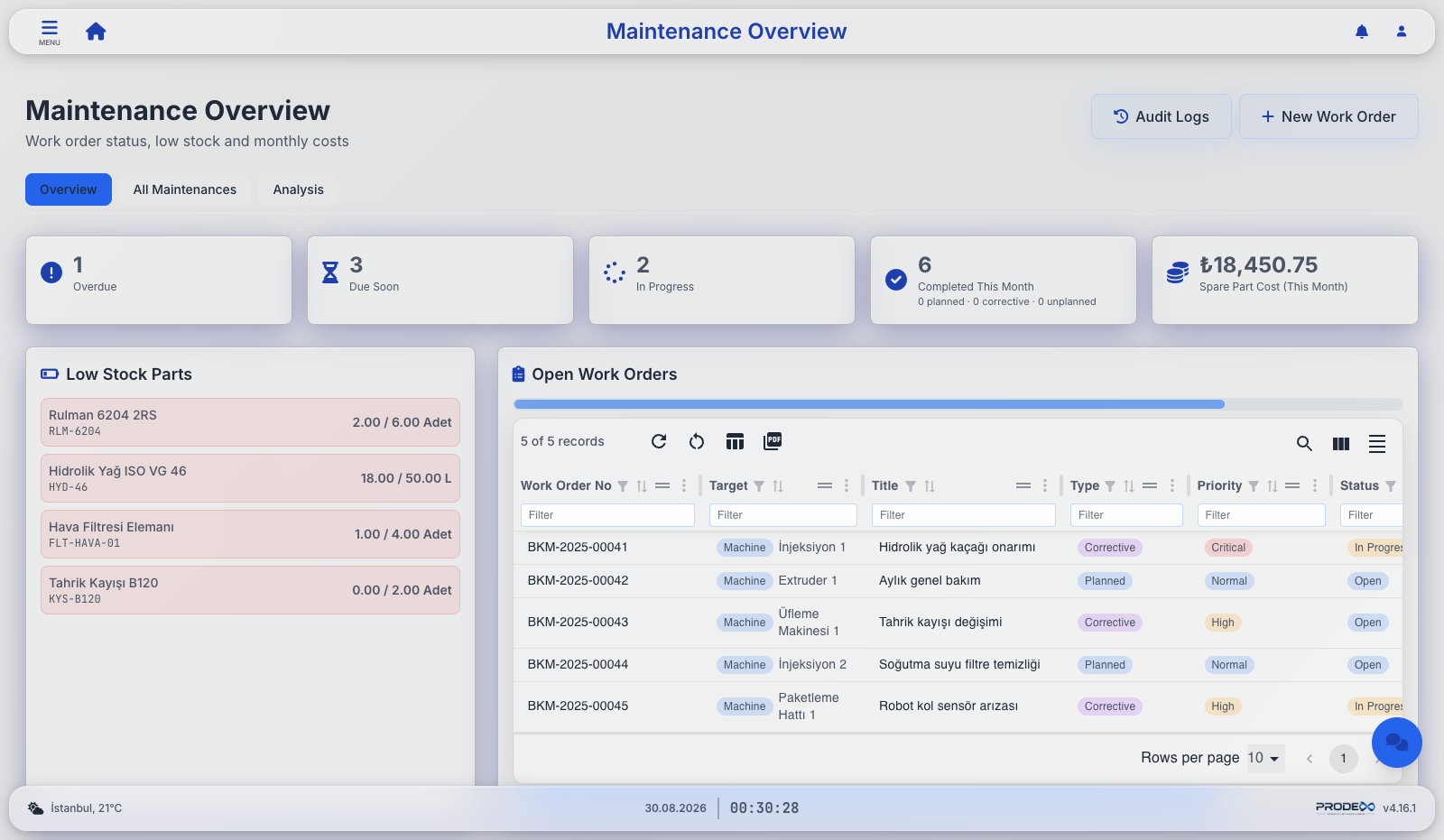Open filter icon on Type column
Viewport: 1444px width, 840px height.
coord(1110,486)
